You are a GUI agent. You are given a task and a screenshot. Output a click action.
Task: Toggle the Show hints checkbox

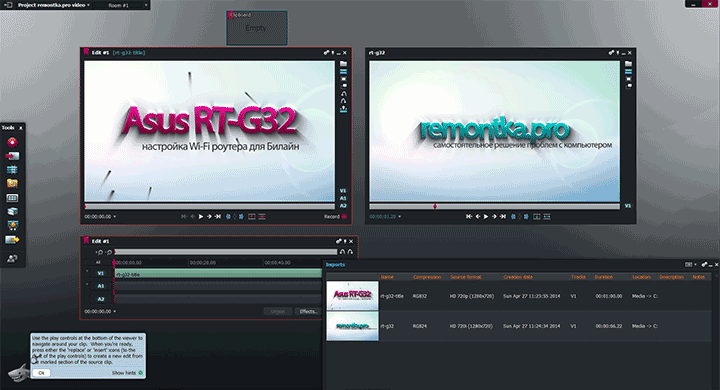[141, 373]
